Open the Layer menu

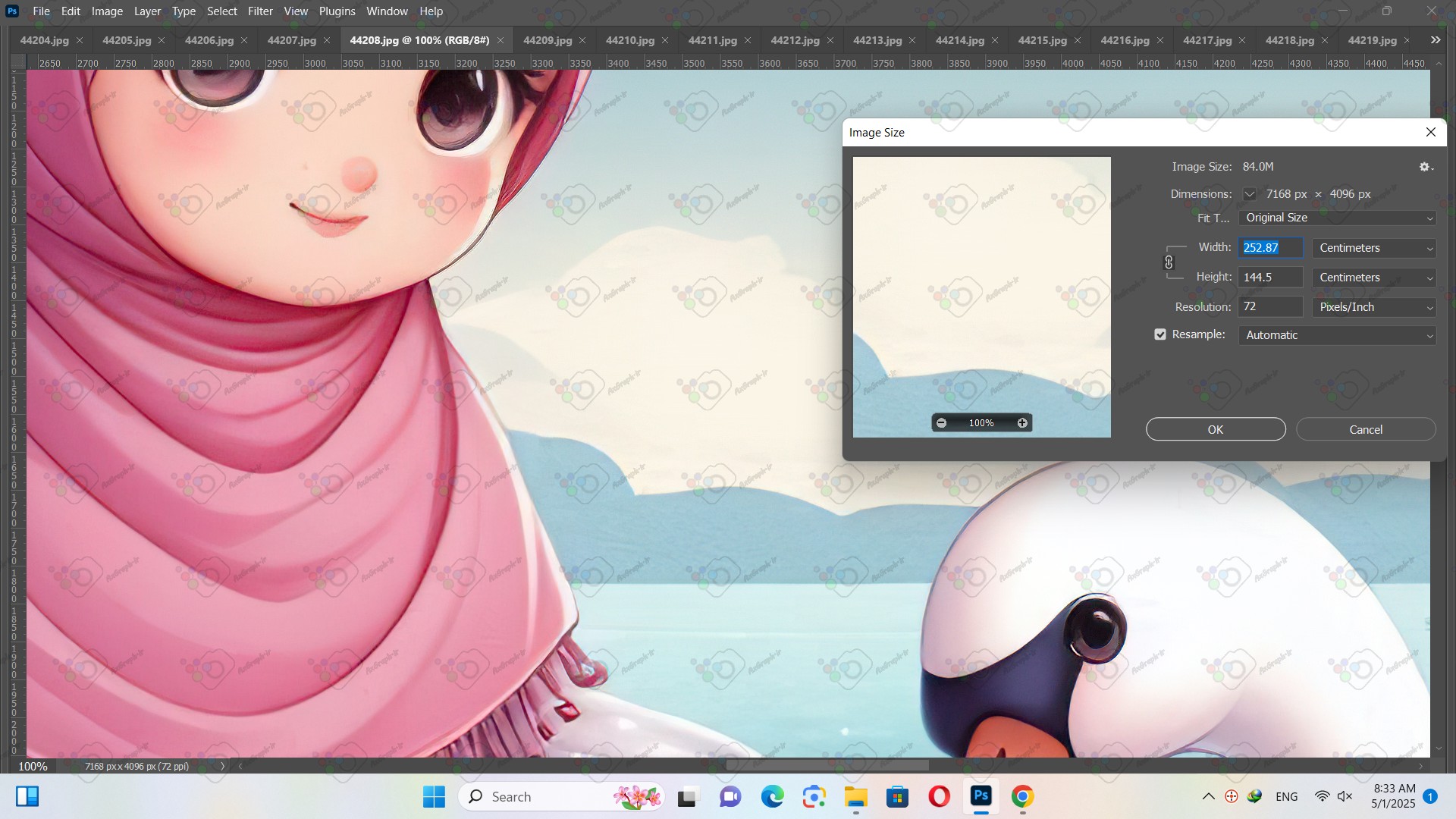(147, 11)
